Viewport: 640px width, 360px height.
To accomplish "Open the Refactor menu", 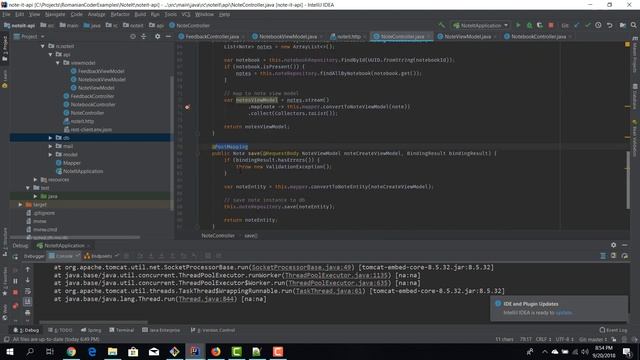I will [x=120, y=14].
